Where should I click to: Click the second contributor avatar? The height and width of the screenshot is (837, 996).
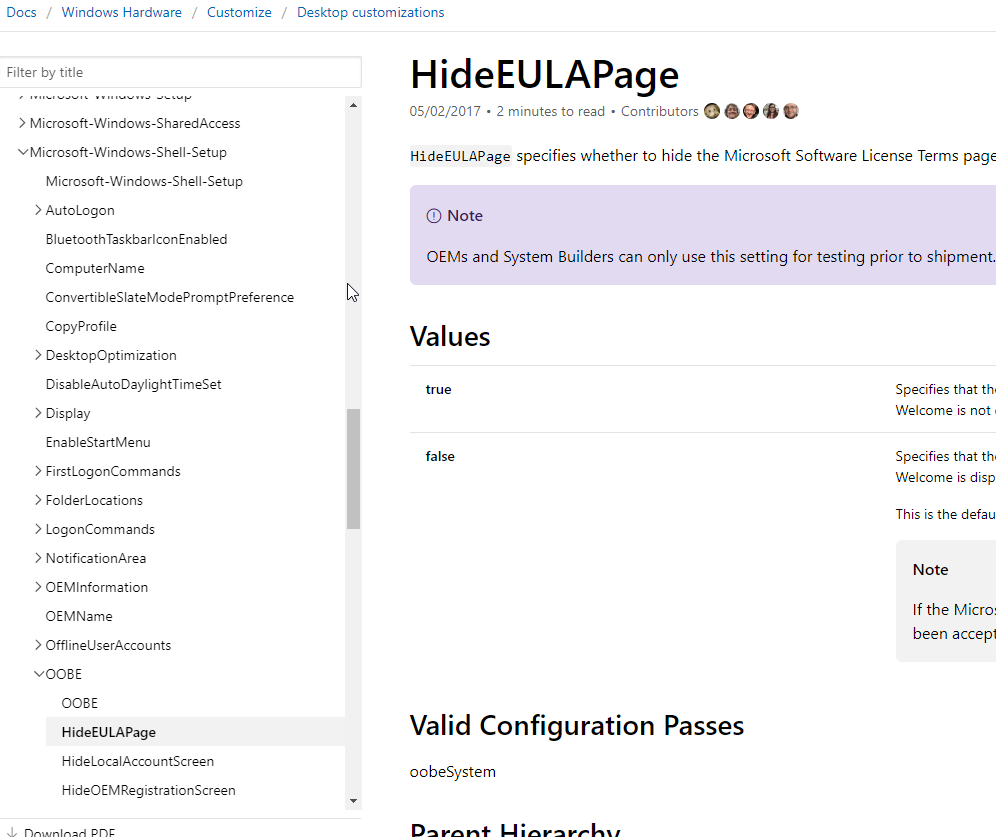click(732, 111)
